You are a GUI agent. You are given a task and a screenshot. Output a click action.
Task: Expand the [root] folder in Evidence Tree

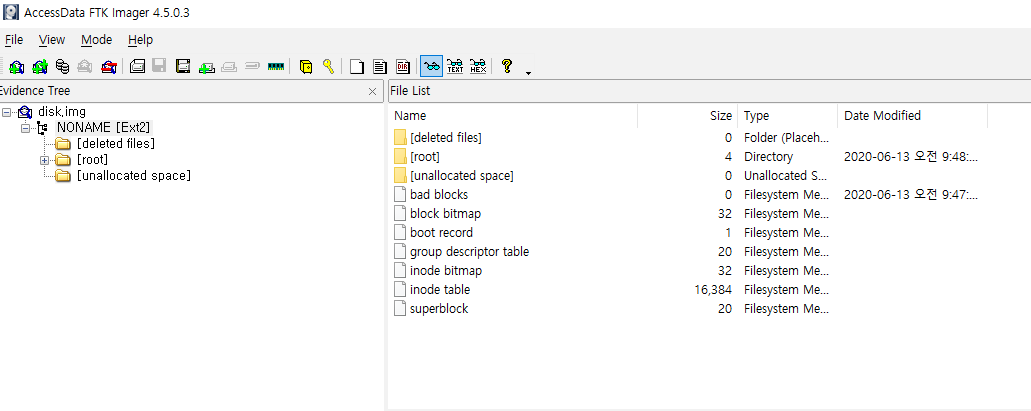(44, 160)
